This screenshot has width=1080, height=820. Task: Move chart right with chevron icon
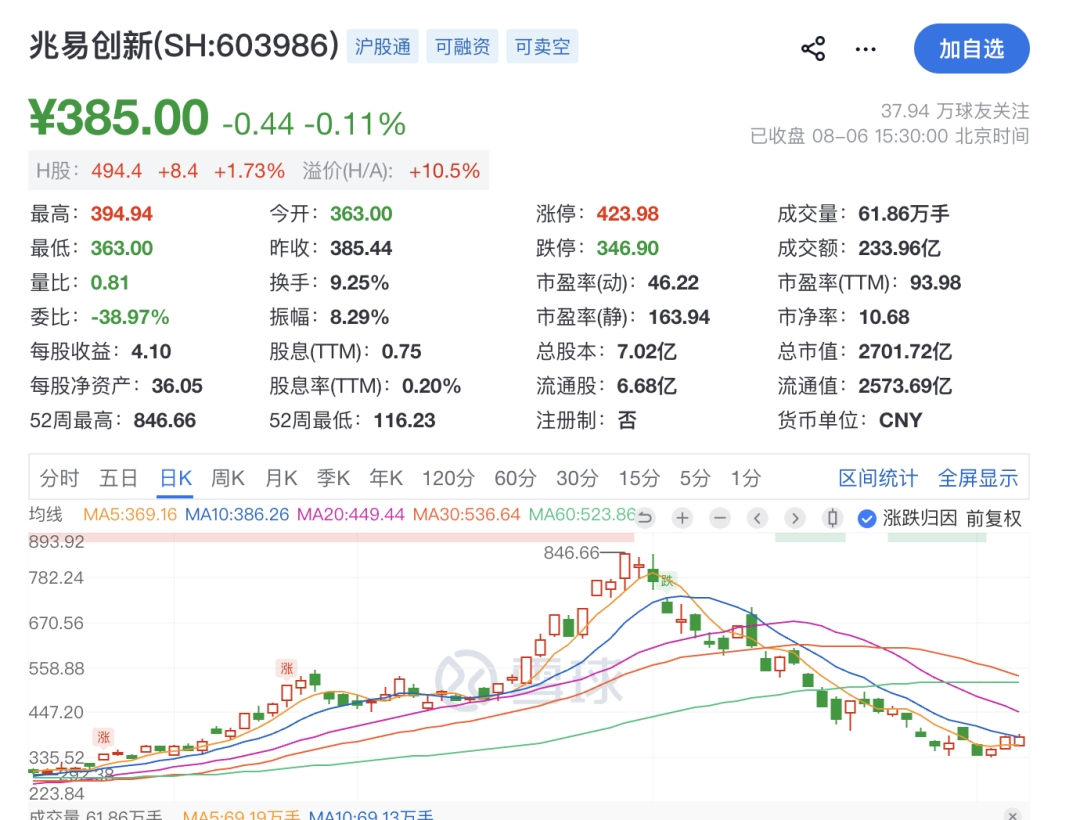[795, 518]
